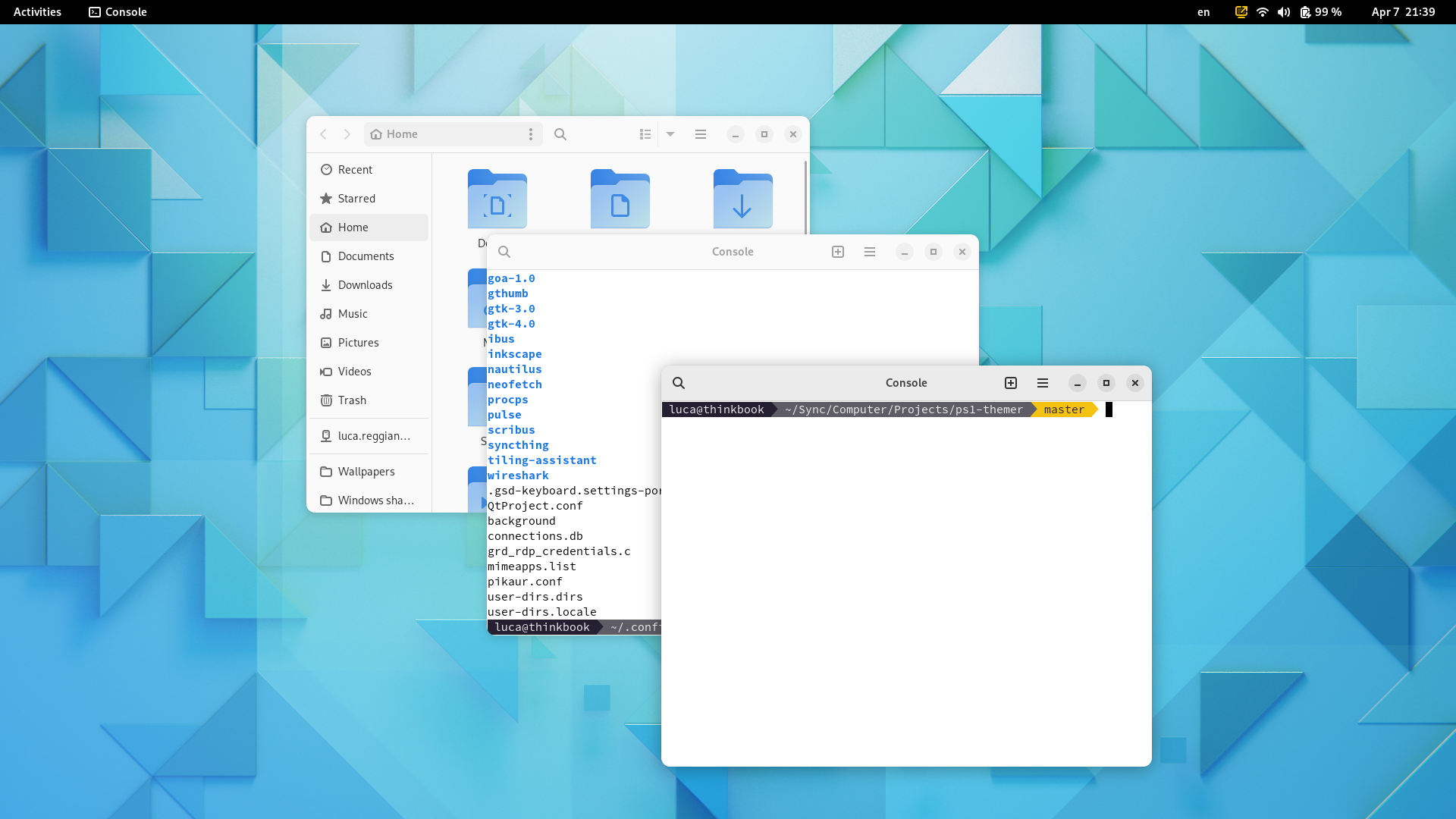The width and height of the screenshot is (1456, 819).
Task: Open the Files search icon
Action: [560, 134]
